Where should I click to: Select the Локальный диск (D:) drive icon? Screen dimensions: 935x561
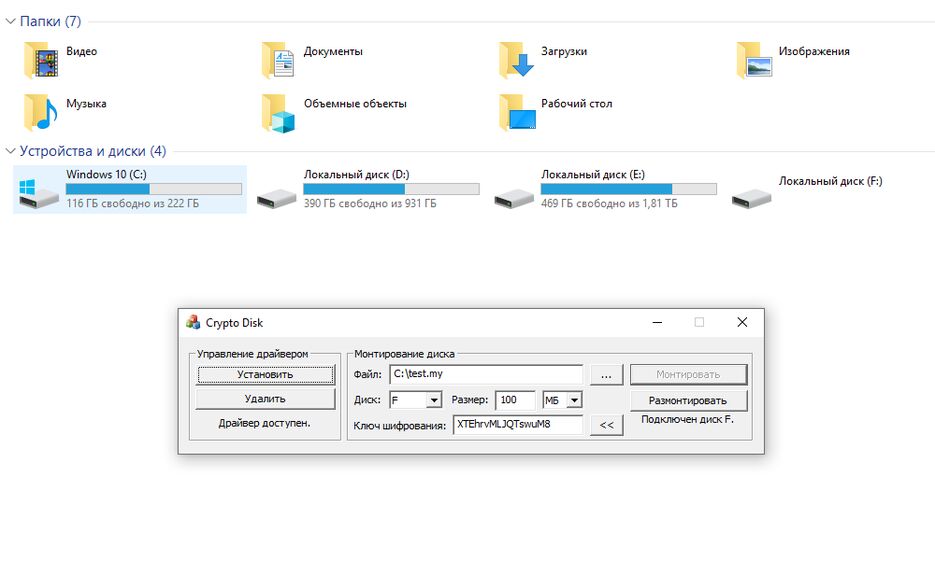pyautogui.click(x=276, y=199)
